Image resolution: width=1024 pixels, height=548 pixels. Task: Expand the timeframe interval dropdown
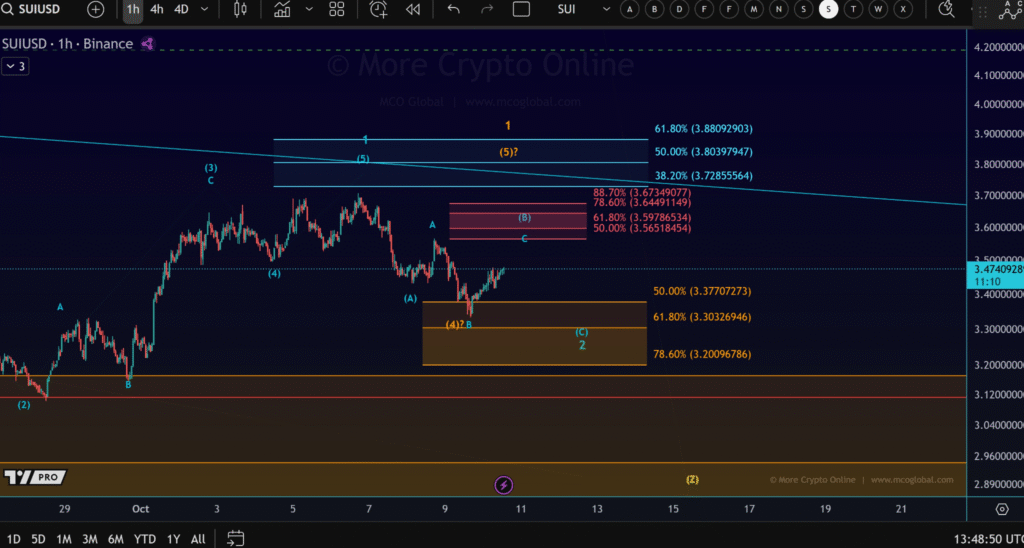(204, 9)
